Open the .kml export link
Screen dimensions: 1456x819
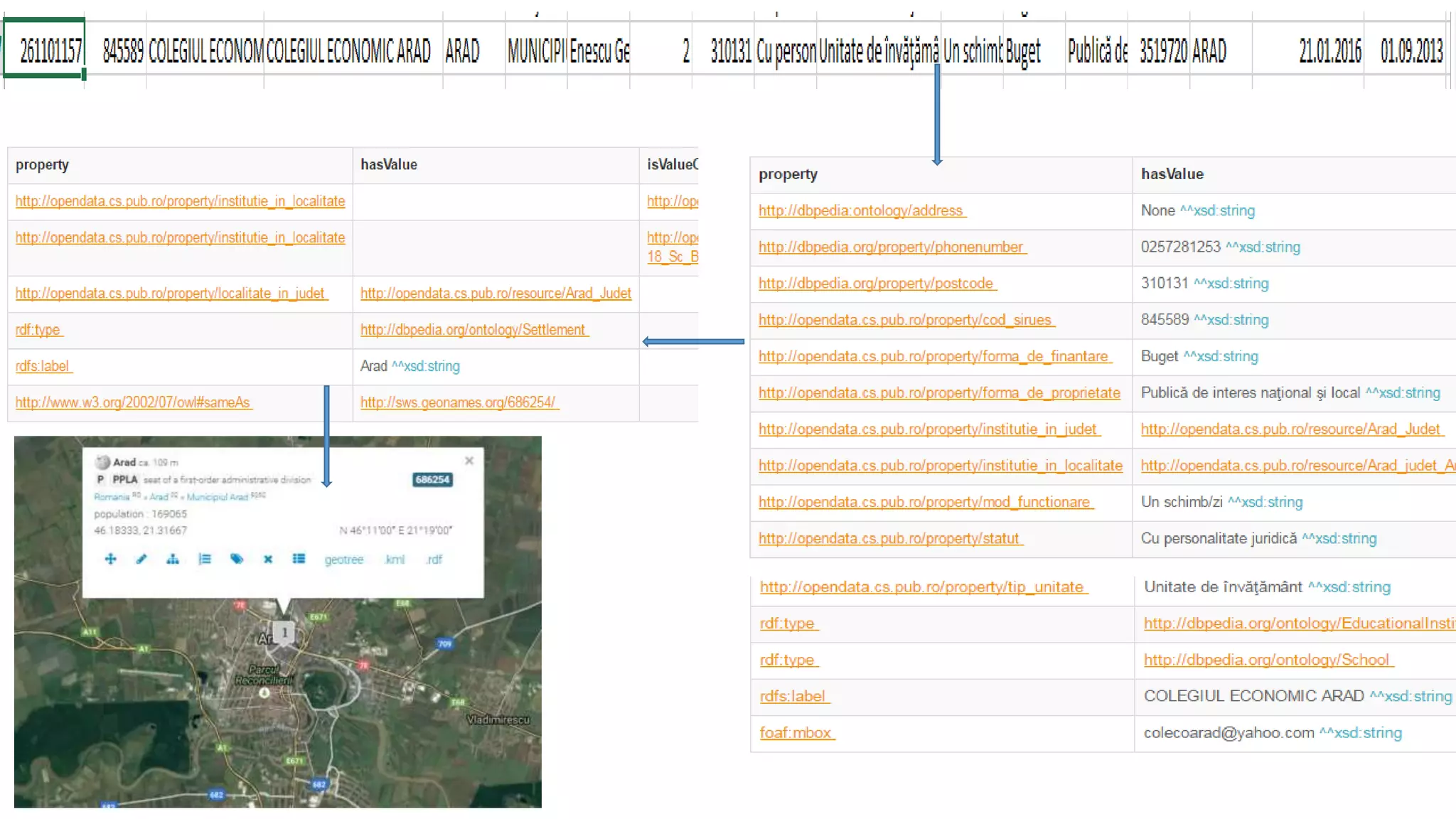[395, 560]
